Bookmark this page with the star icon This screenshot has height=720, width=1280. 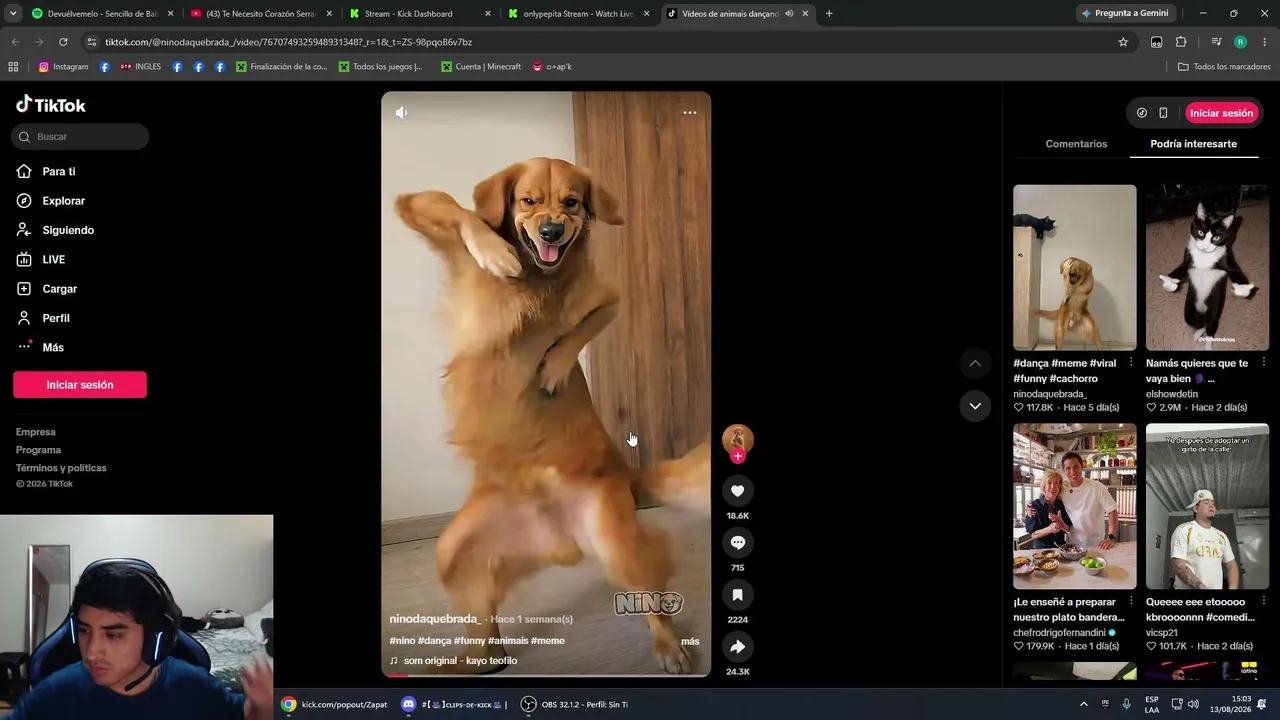(x=1123, y=42)
